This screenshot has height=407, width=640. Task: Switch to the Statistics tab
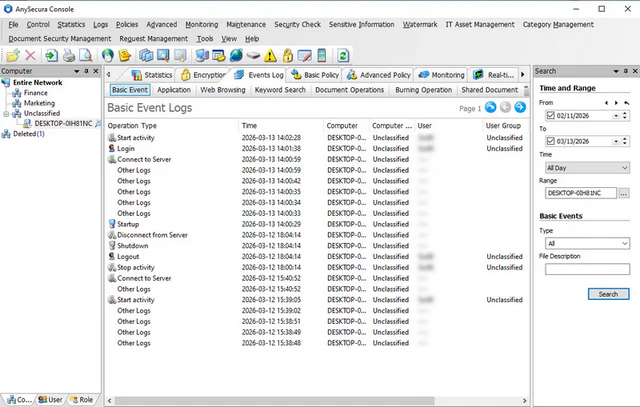152,75
